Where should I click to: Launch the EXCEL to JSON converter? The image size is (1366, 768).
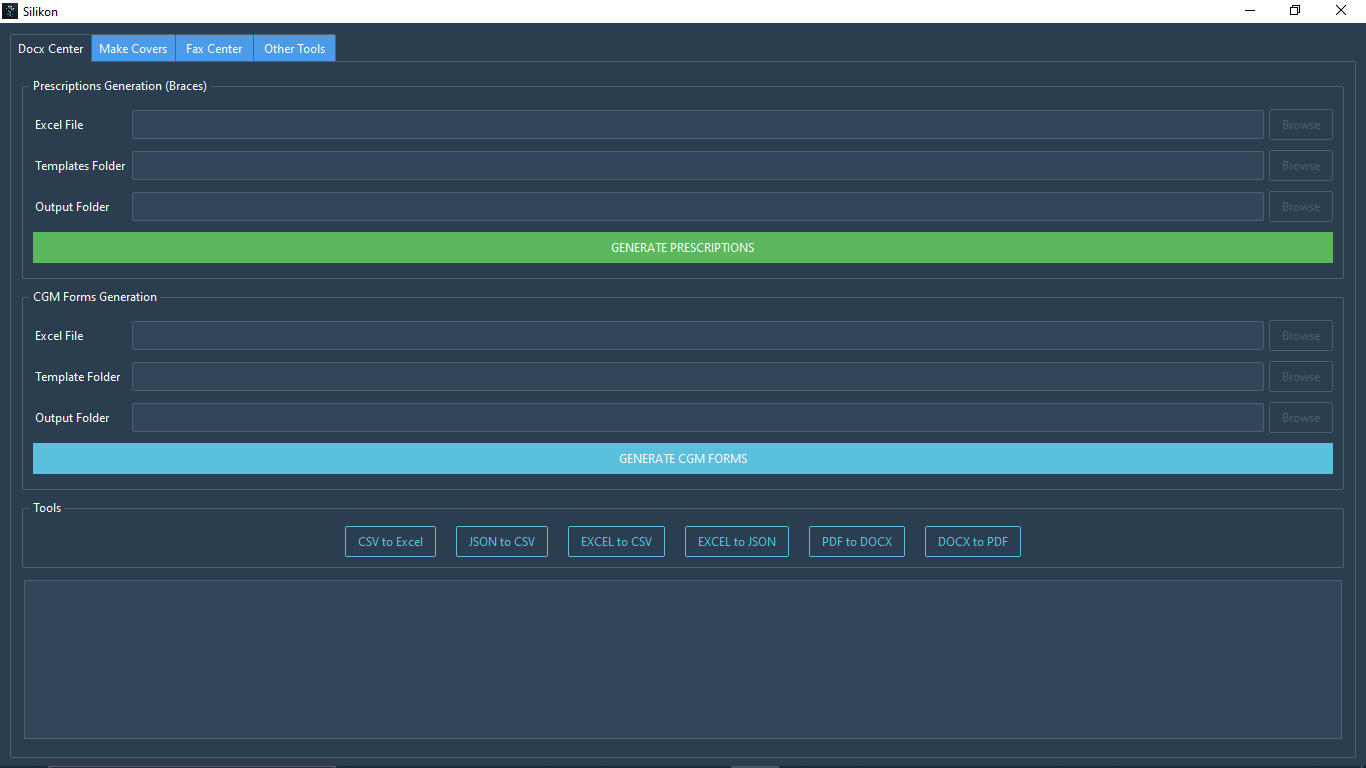click(x=737, y=542)
